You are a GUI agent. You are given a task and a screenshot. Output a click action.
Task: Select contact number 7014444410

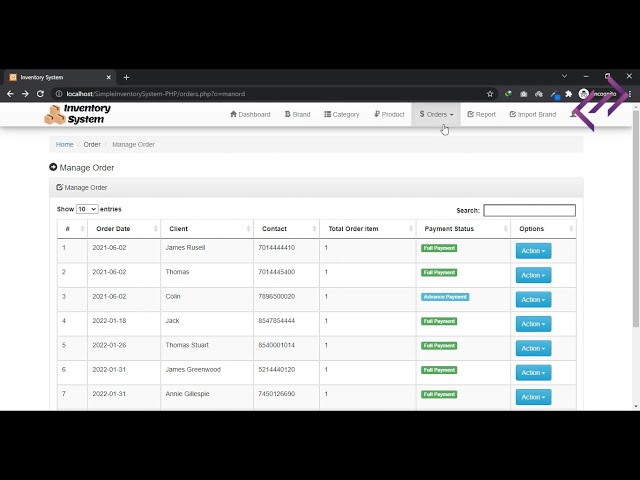pyautogui.click(x=276, y=247)
